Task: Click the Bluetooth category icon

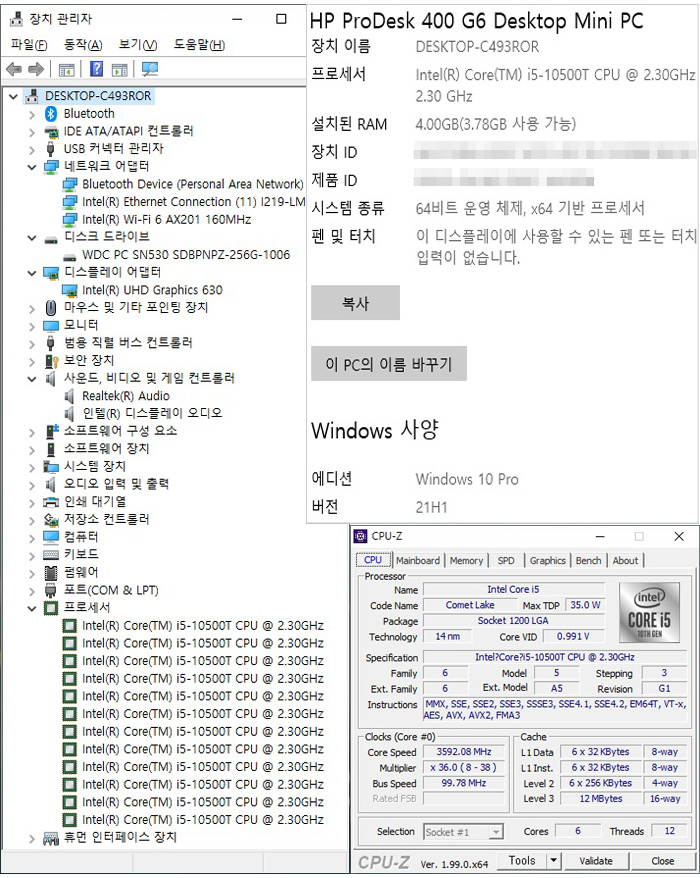Action: tap(51, 114)
